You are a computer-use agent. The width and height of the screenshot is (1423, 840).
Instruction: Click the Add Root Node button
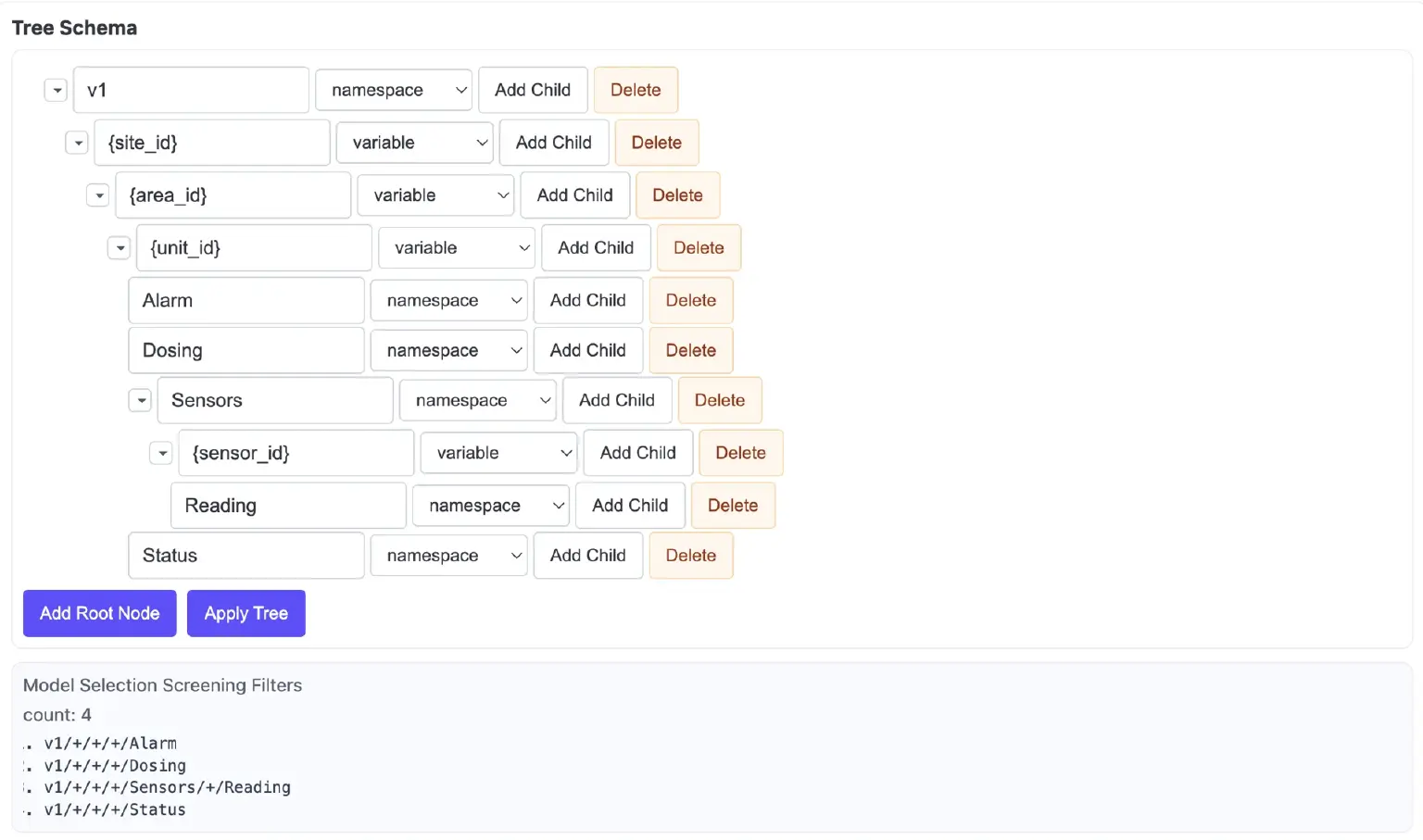click(100, 613)
